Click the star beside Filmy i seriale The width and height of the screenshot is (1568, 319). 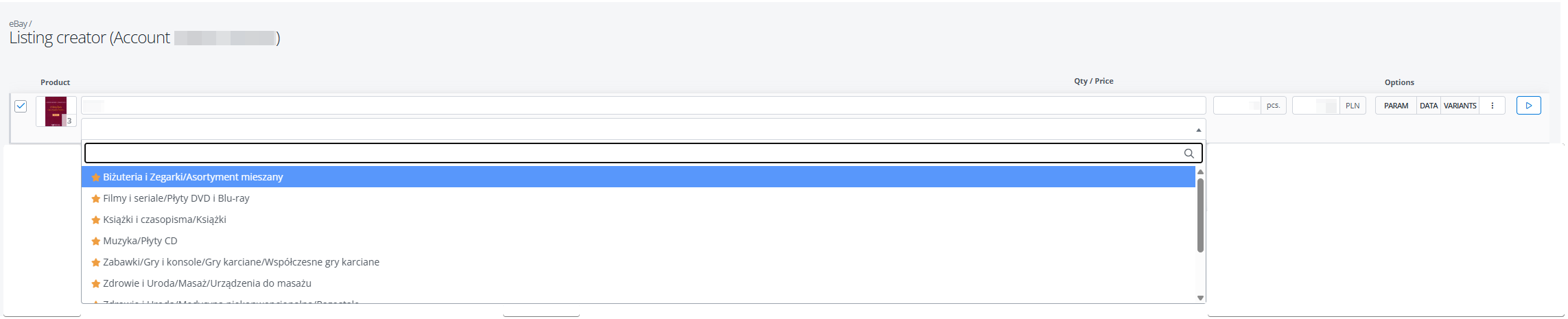pos(96,199)
